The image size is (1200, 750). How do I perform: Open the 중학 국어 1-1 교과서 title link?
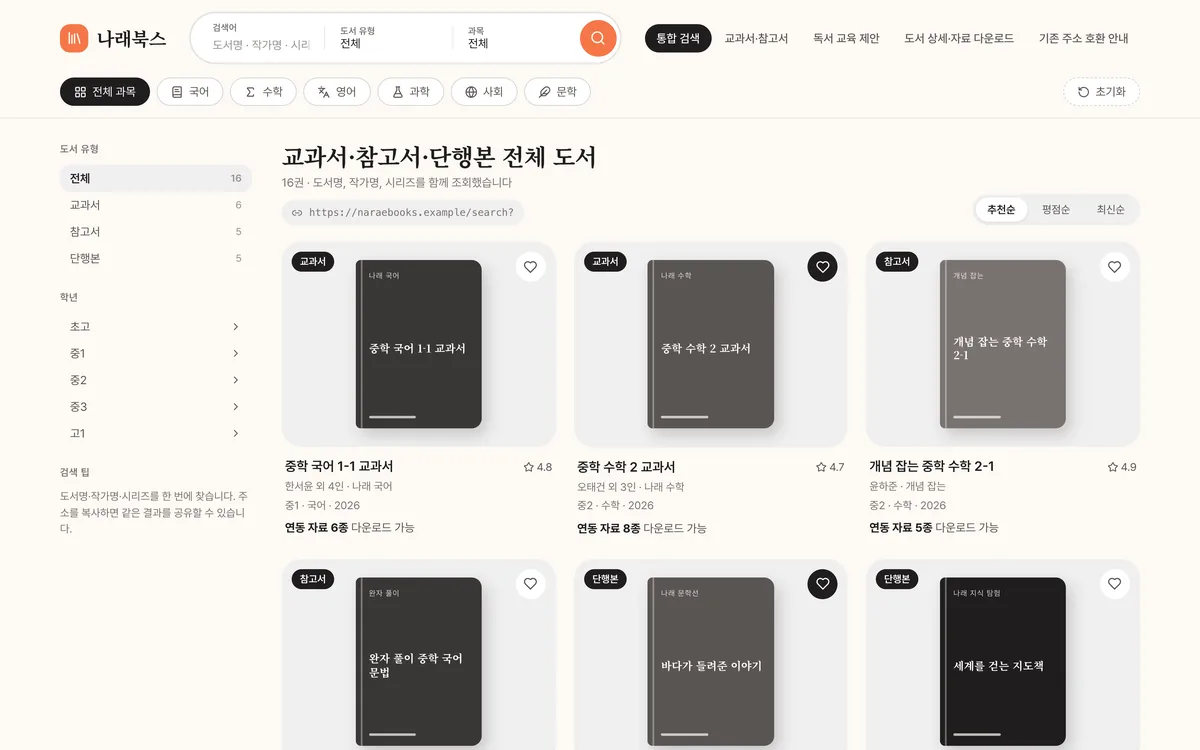click(339, 467)
